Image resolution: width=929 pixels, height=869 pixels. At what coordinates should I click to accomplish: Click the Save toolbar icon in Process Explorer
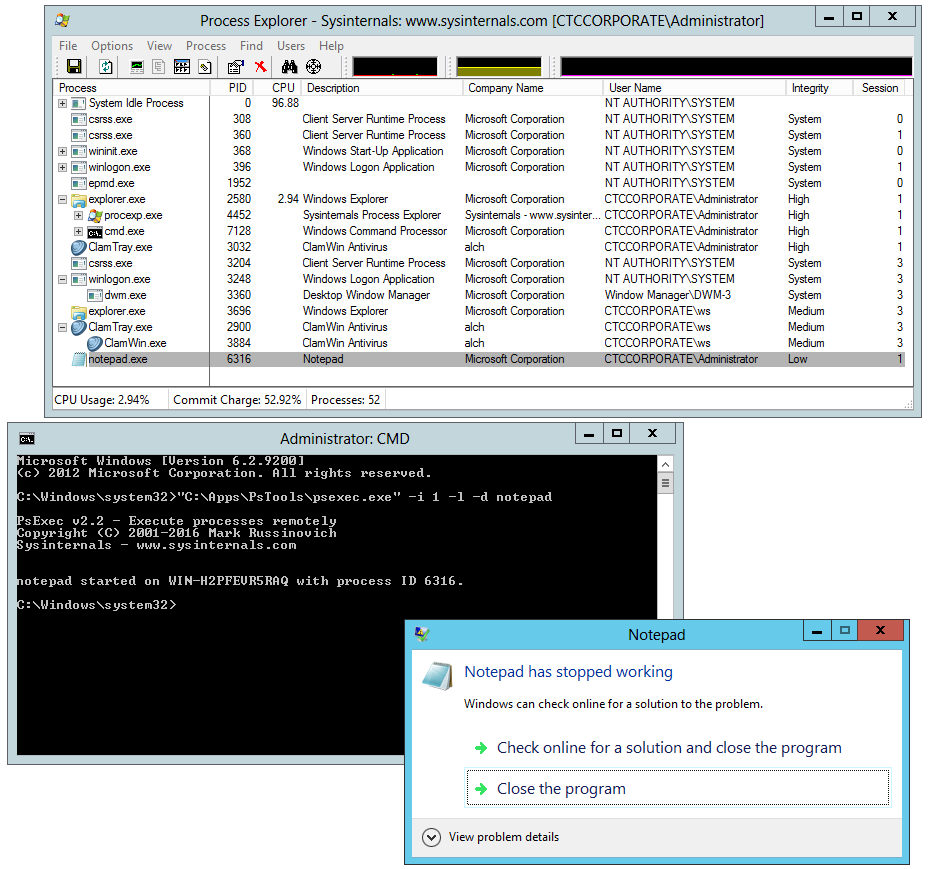pyautogui.click(x=74, y=66)
